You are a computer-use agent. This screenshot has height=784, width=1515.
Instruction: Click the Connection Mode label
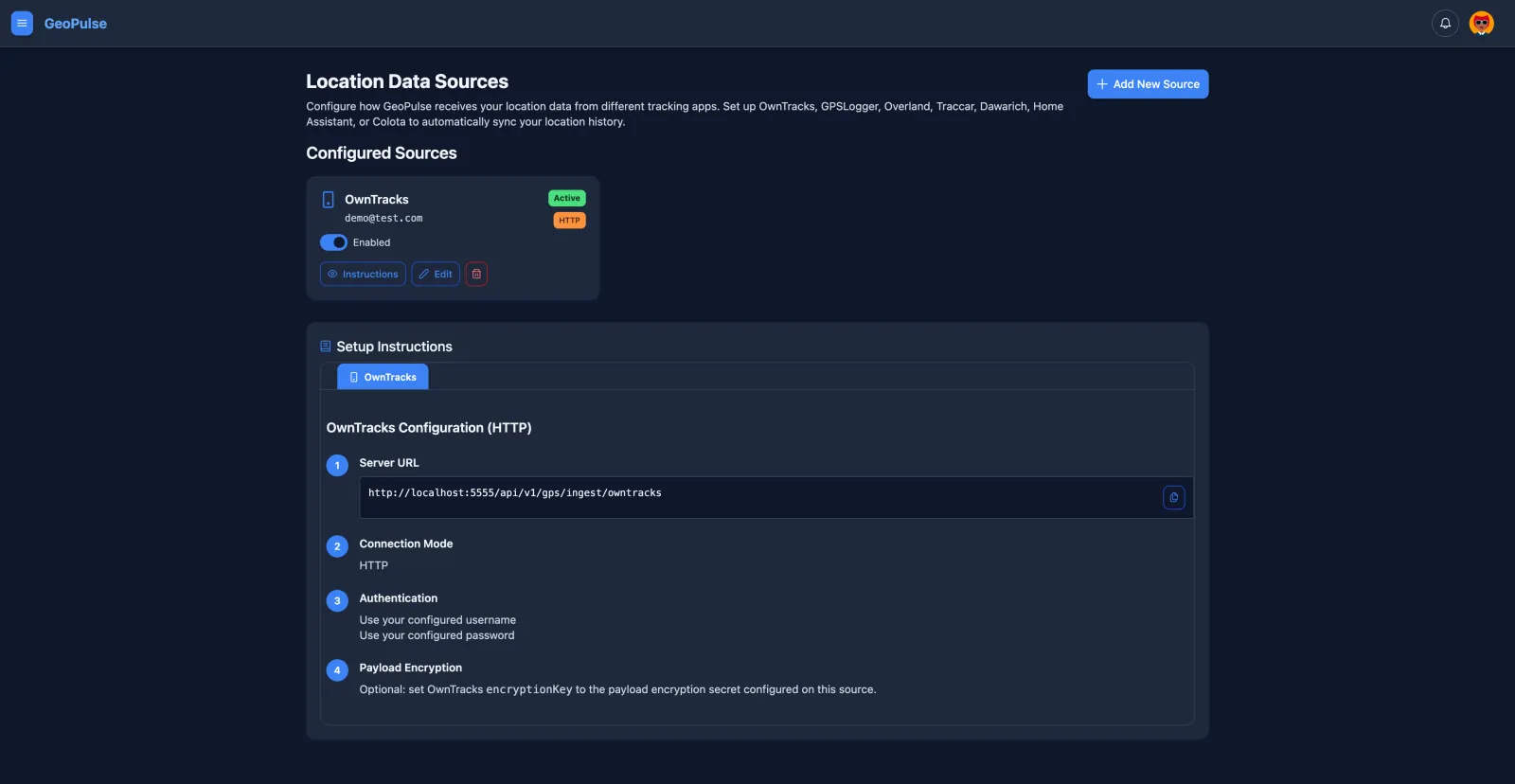click(x=406, y=543)
